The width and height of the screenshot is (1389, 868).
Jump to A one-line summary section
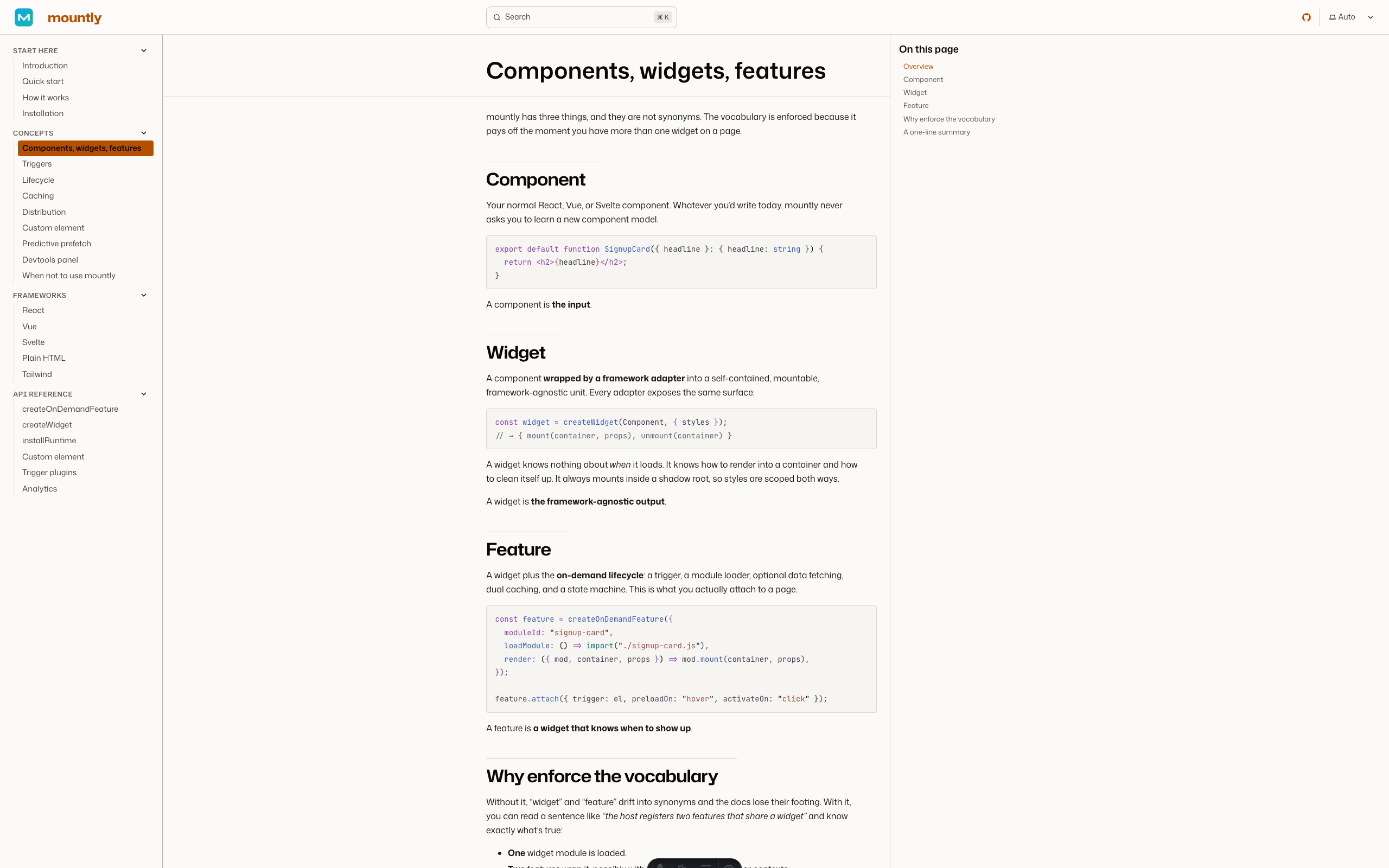[x=936, y=132]
